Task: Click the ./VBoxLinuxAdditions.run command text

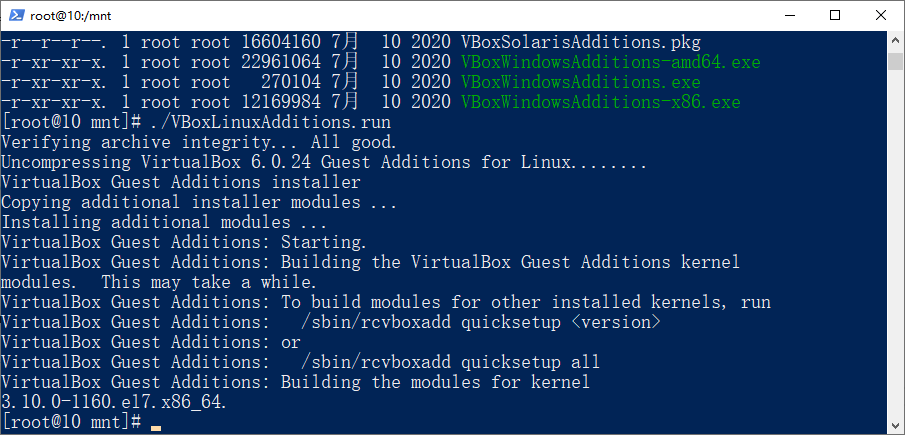Action: coord(270,122)
